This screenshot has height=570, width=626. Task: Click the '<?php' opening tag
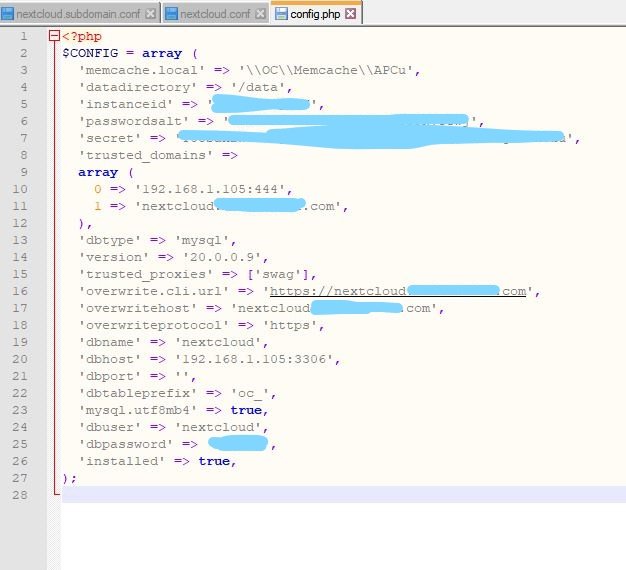(x=82, y=37)
